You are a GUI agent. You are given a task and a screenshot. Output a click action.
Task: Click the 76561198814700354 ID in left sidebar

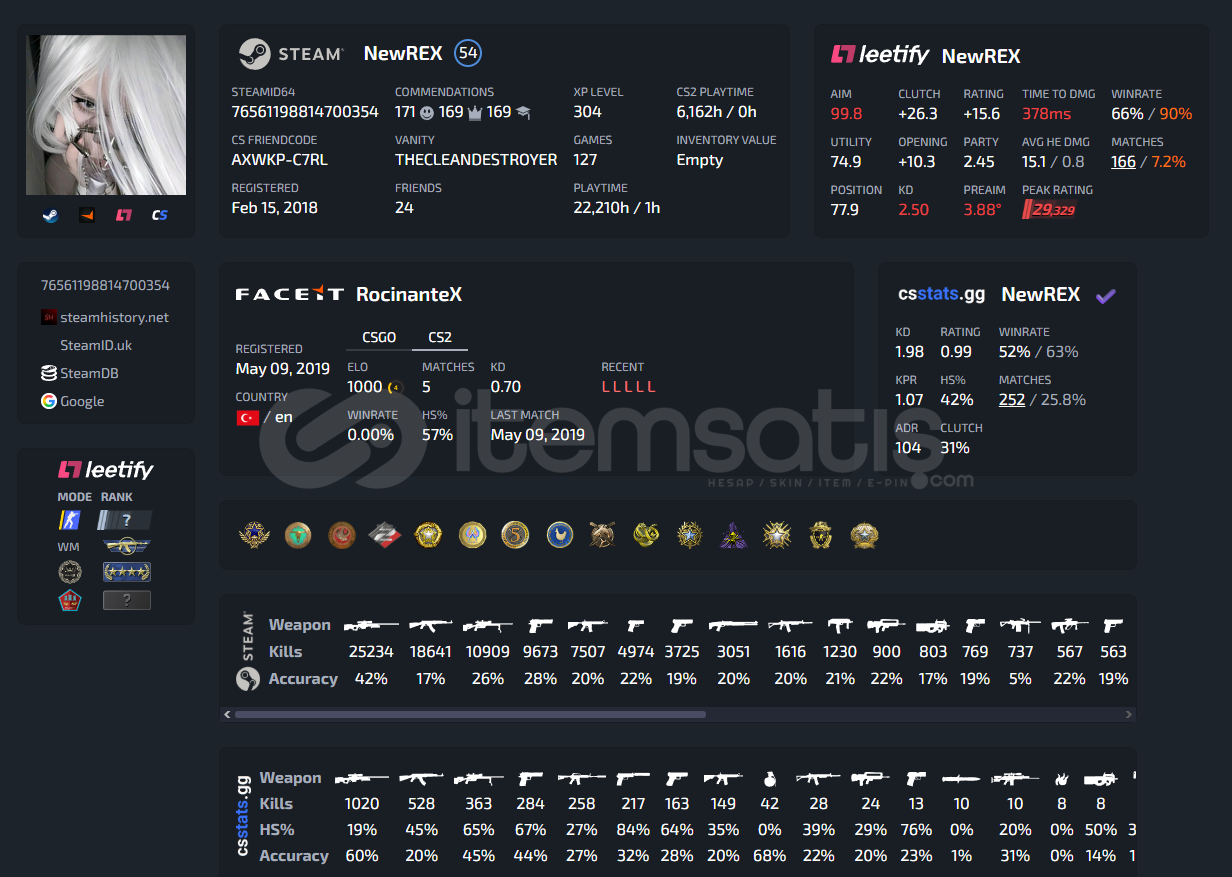(x=105, y=285)
